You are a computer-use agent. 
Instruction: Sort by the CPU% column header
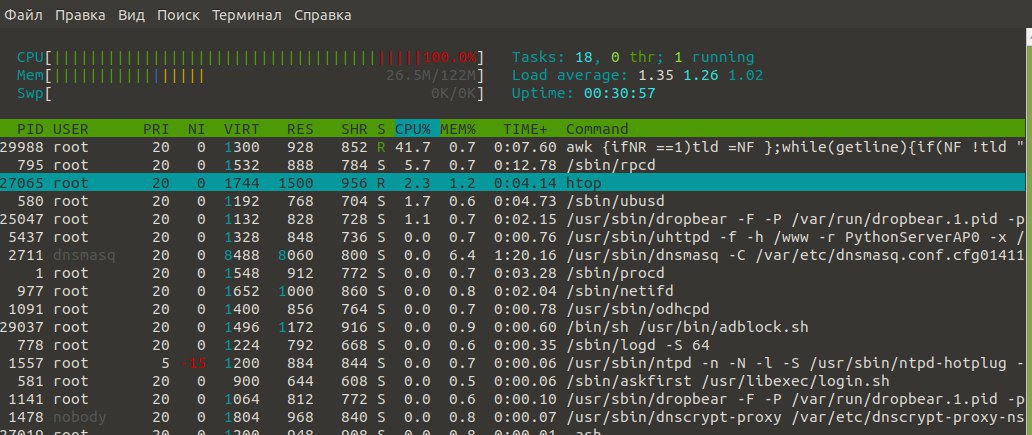pyautogui.click(x=413, y=129)
